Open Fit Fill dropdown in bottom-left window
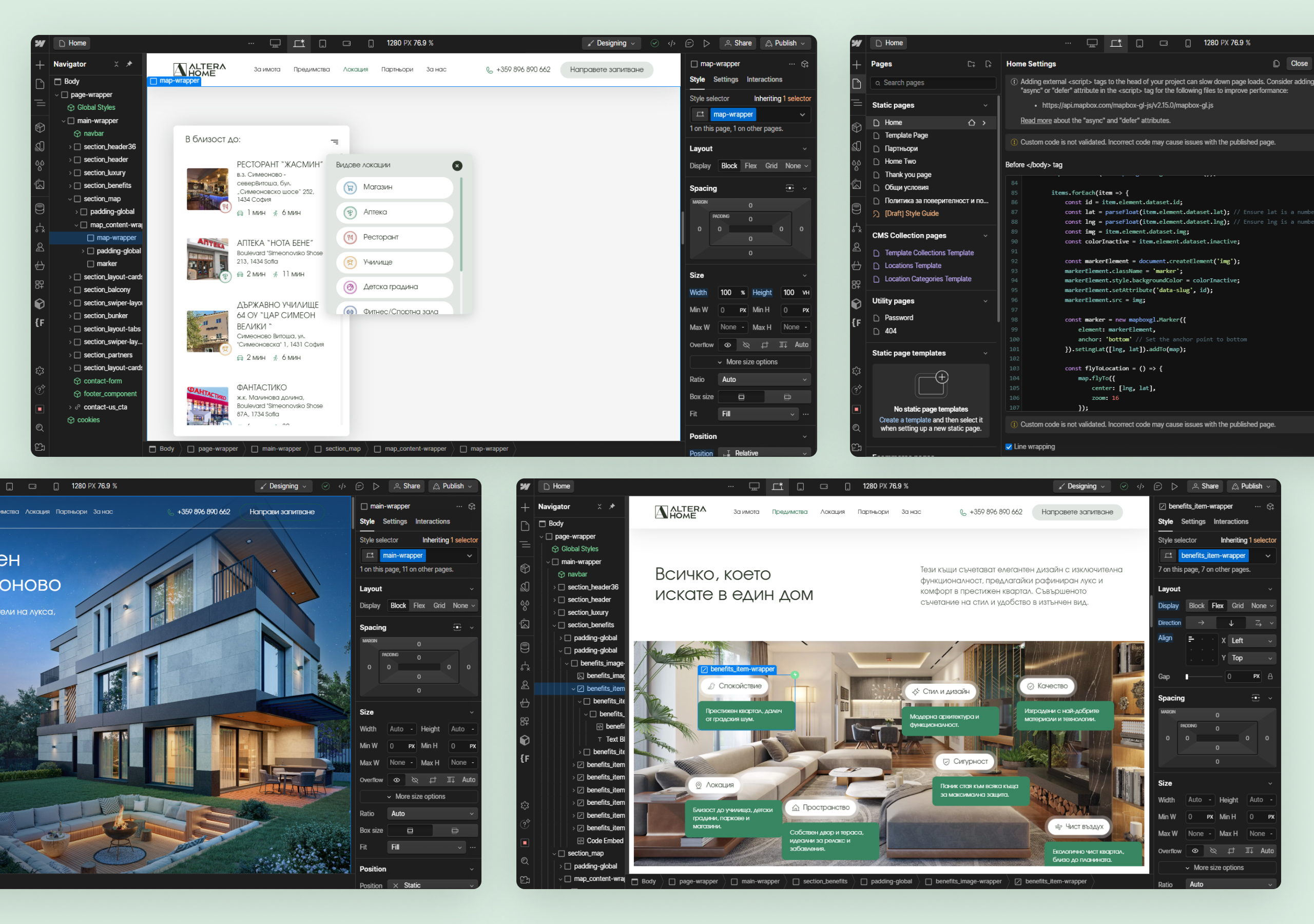This screenshot has width=1314, height=924. [x=427, y=848]
